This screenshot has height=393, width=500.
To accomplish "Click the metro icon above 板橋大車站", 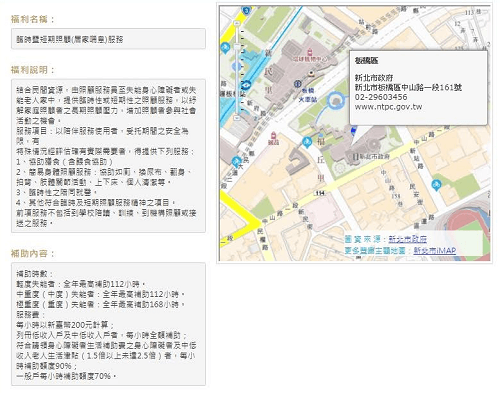I will [298, 83].
